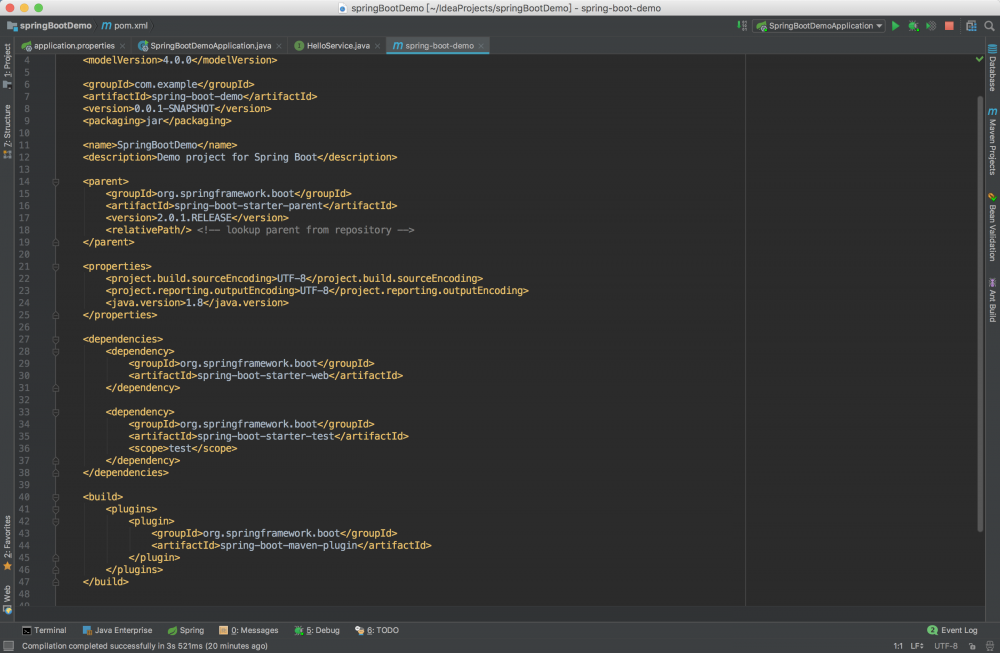Toggle the Structure tool window sidebar
Image resolution: width=1000 pixels, height=653 pixels.
7,120
